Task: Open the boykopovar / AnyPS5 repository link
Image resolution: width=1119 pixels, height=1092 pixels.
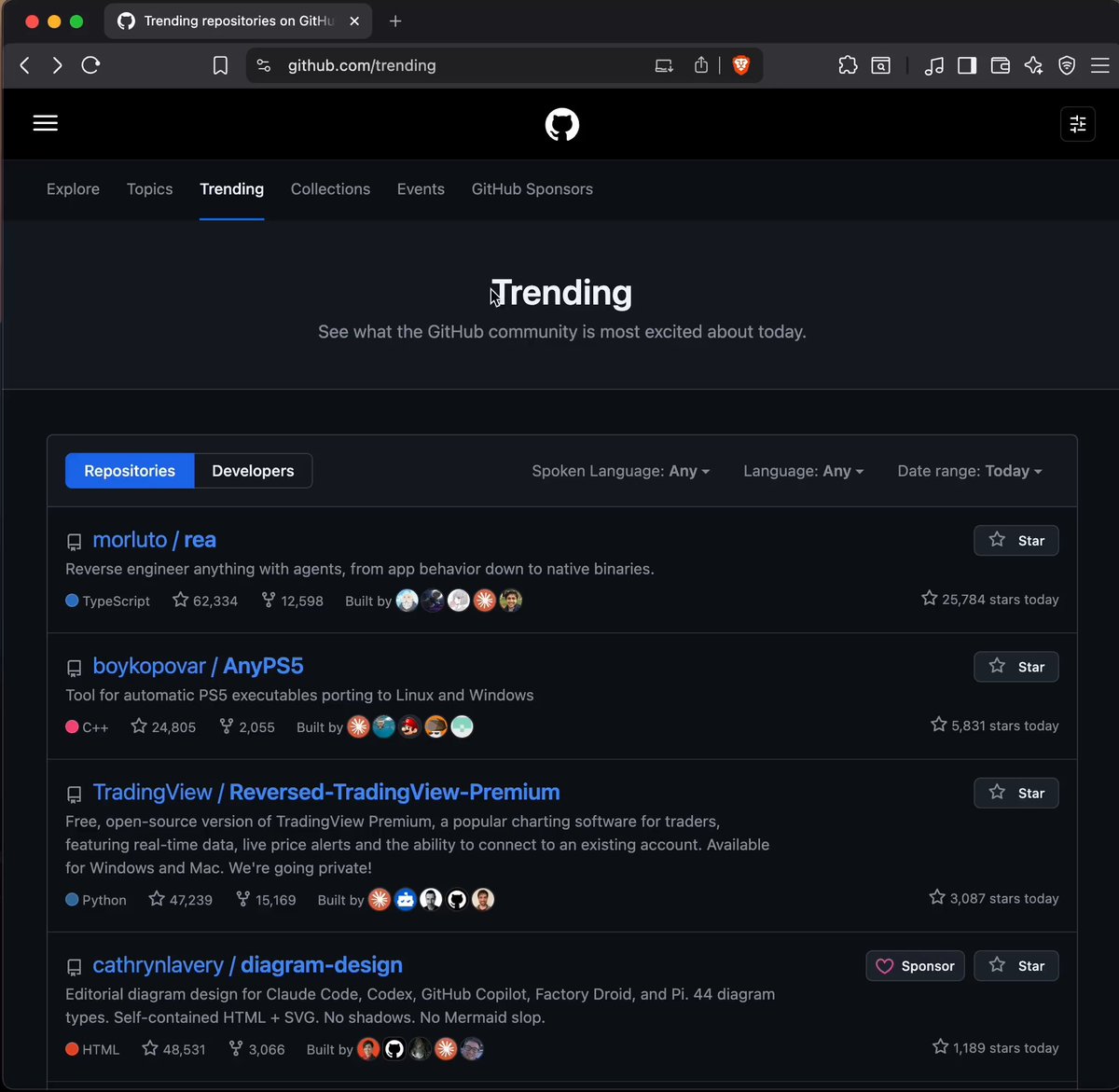Action: pyautogui.click(x=199, y=666)
